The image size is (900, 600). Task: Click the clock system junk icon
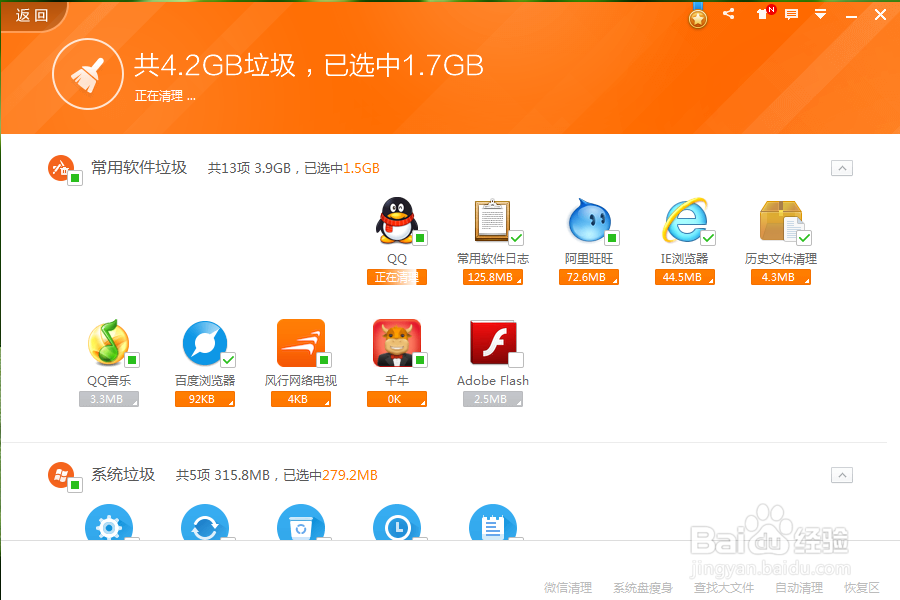click(397, 523)
